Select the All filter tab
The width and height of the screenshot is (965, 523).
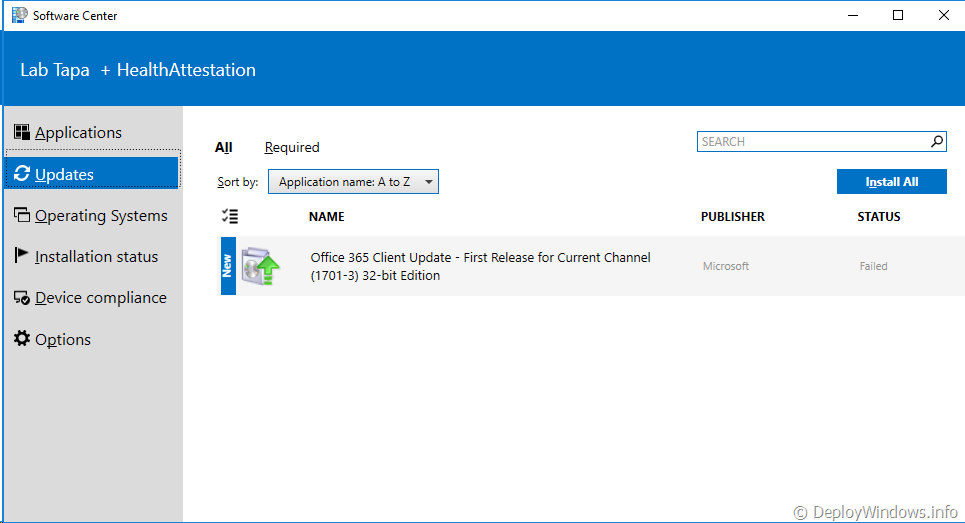point(223,147)
